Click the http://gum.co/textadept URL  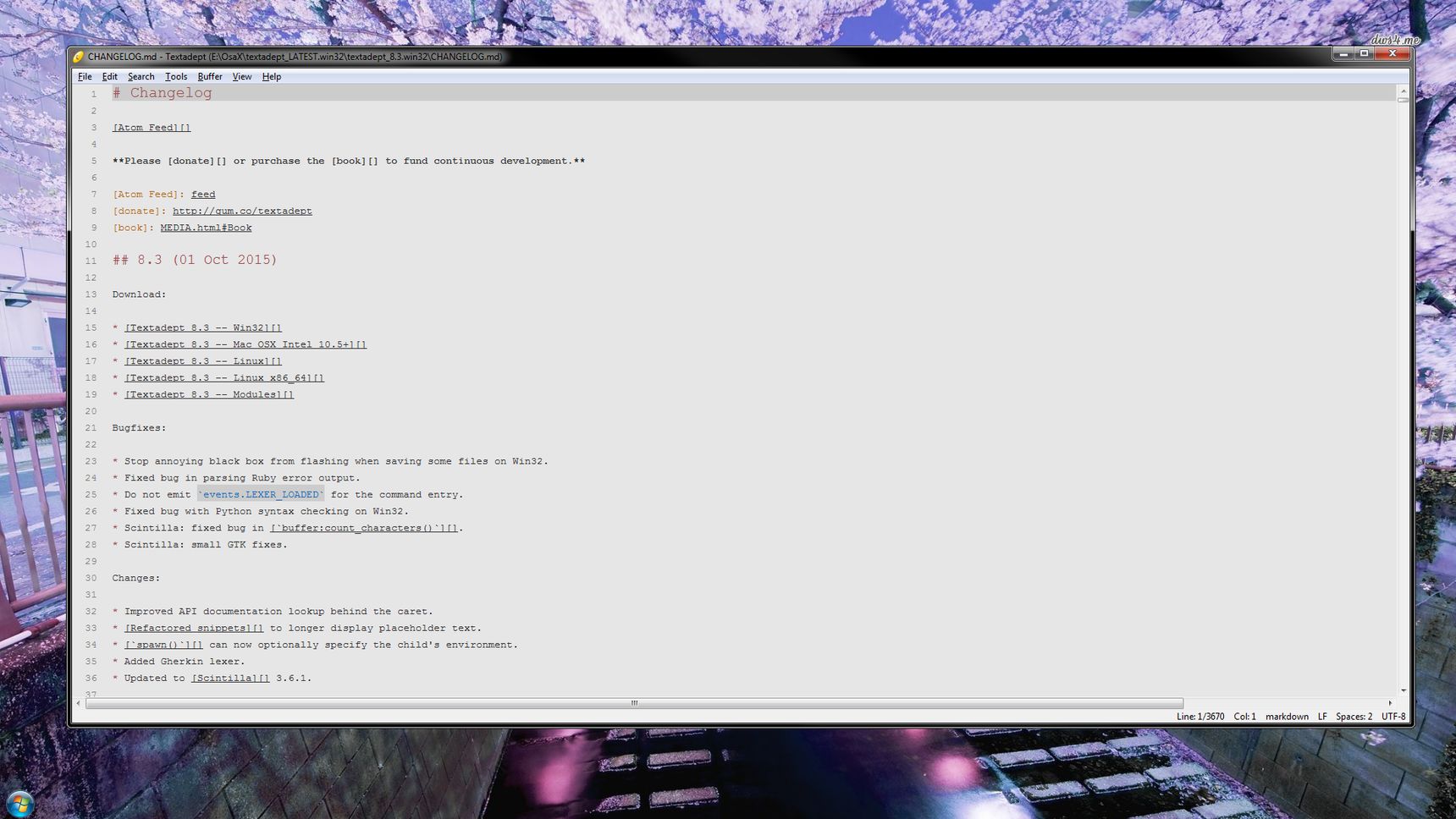[x=242, y=211]
